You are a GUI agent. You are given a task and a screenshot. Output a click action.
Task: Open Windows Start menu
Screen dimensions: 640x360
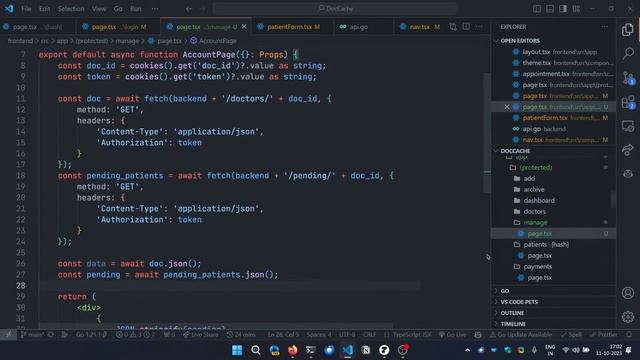pyautogui.click(x=237, y=350)
